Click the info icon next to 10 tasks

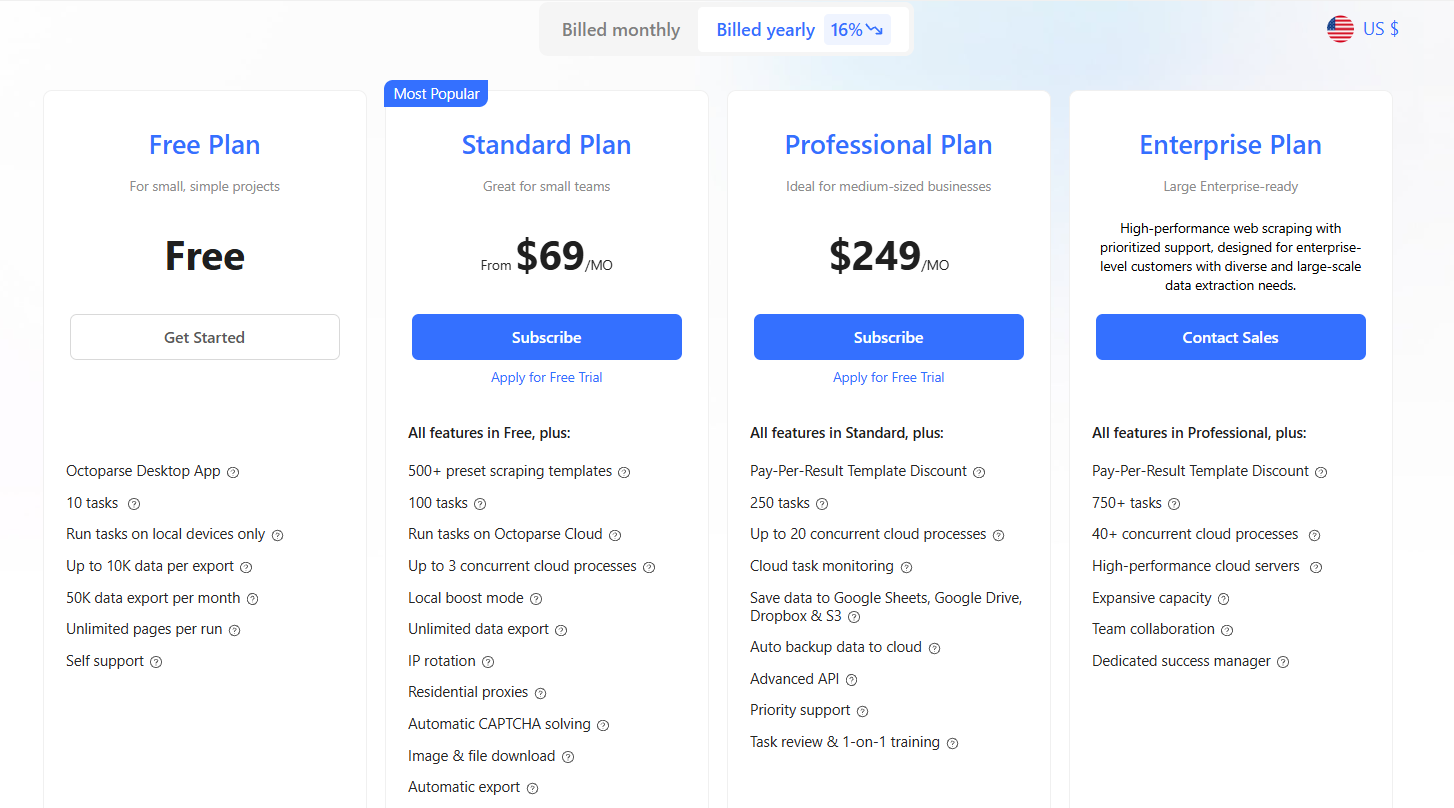coord(134,503)
